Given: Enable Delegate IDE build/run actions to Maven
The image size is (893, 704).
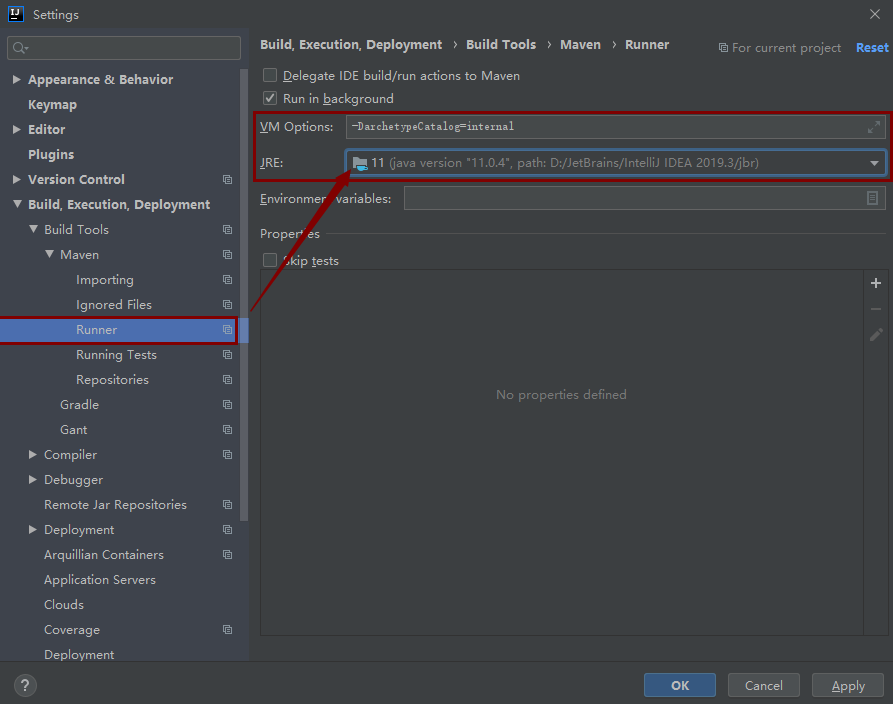Looking at the screenshot, I should point(270,75).
